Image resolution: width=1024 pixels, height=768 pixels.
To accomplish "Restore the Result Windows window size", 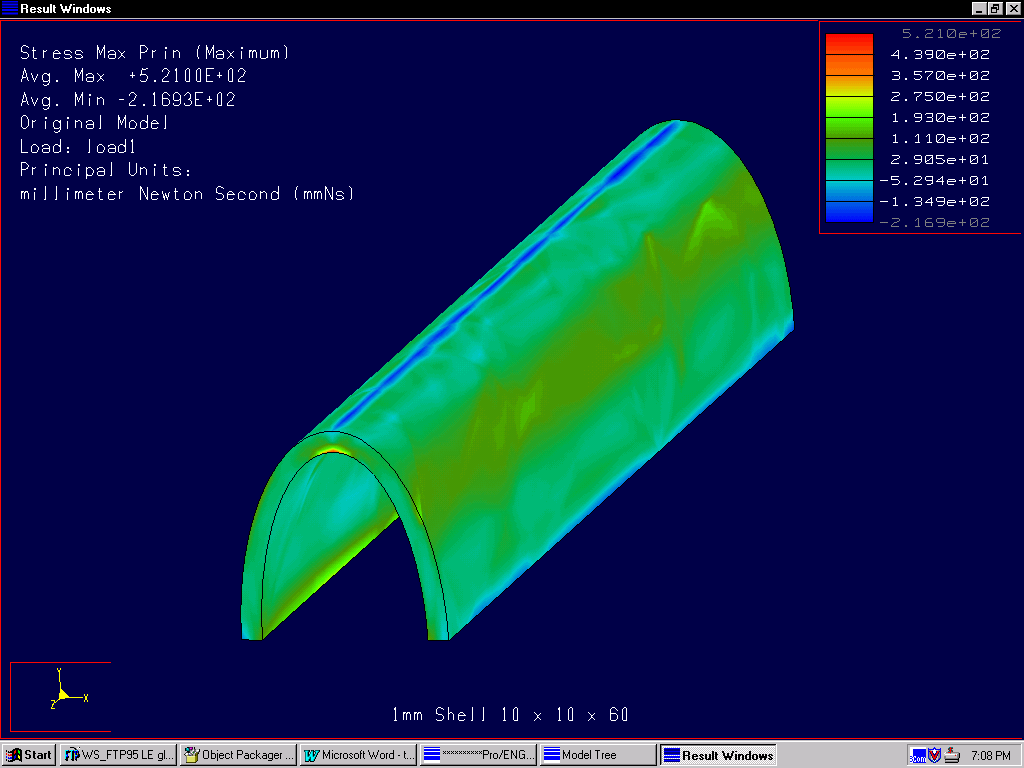I will tap(995, 9).
